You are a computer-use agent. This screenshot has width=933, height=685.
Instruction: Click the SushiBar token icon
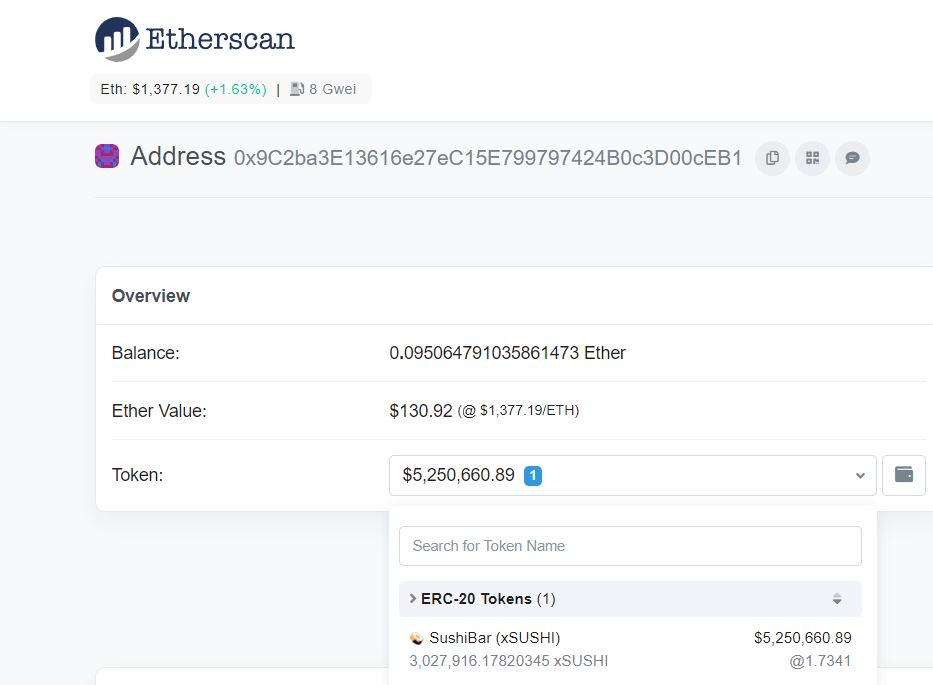(416, 638)
